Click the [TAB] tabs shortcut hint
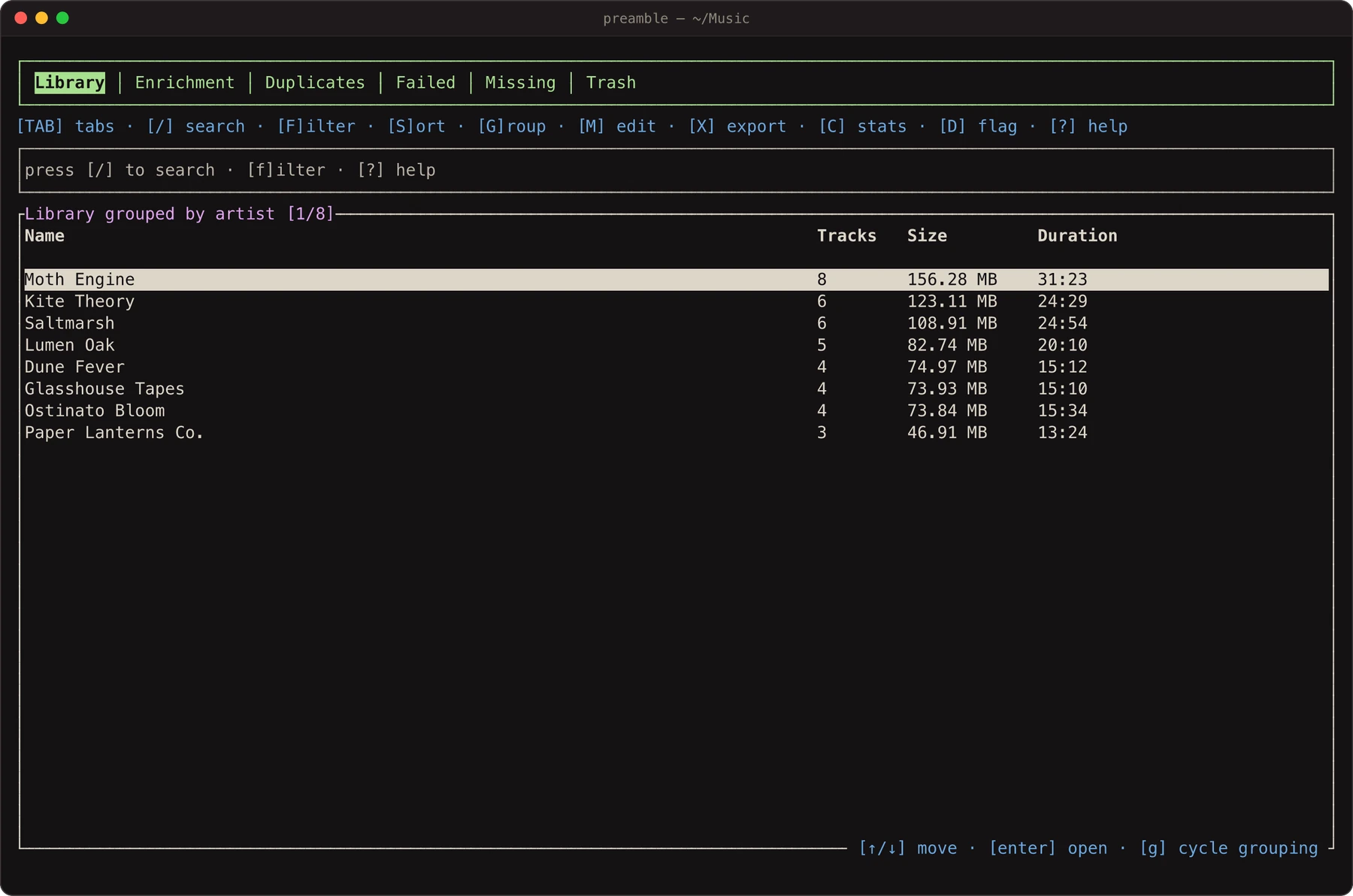Image resolution: width=1353 pixels, height=896 pixels. click(65, 126)
